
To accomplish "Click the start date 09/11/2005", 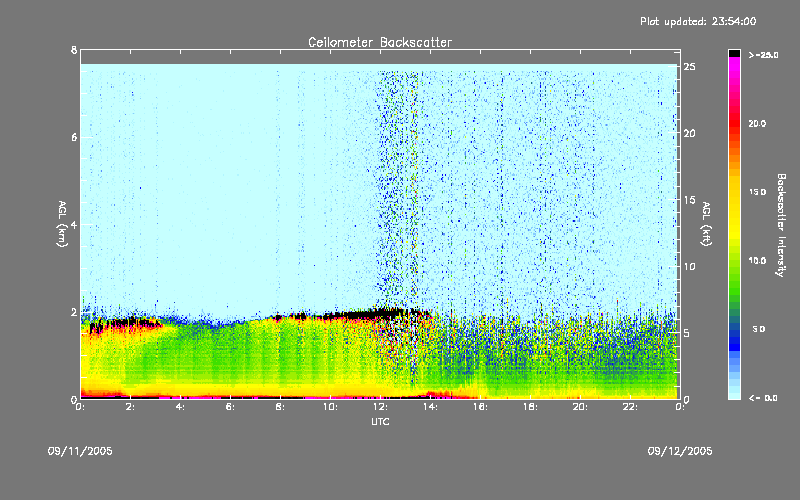I will click(x=80, y=451).
